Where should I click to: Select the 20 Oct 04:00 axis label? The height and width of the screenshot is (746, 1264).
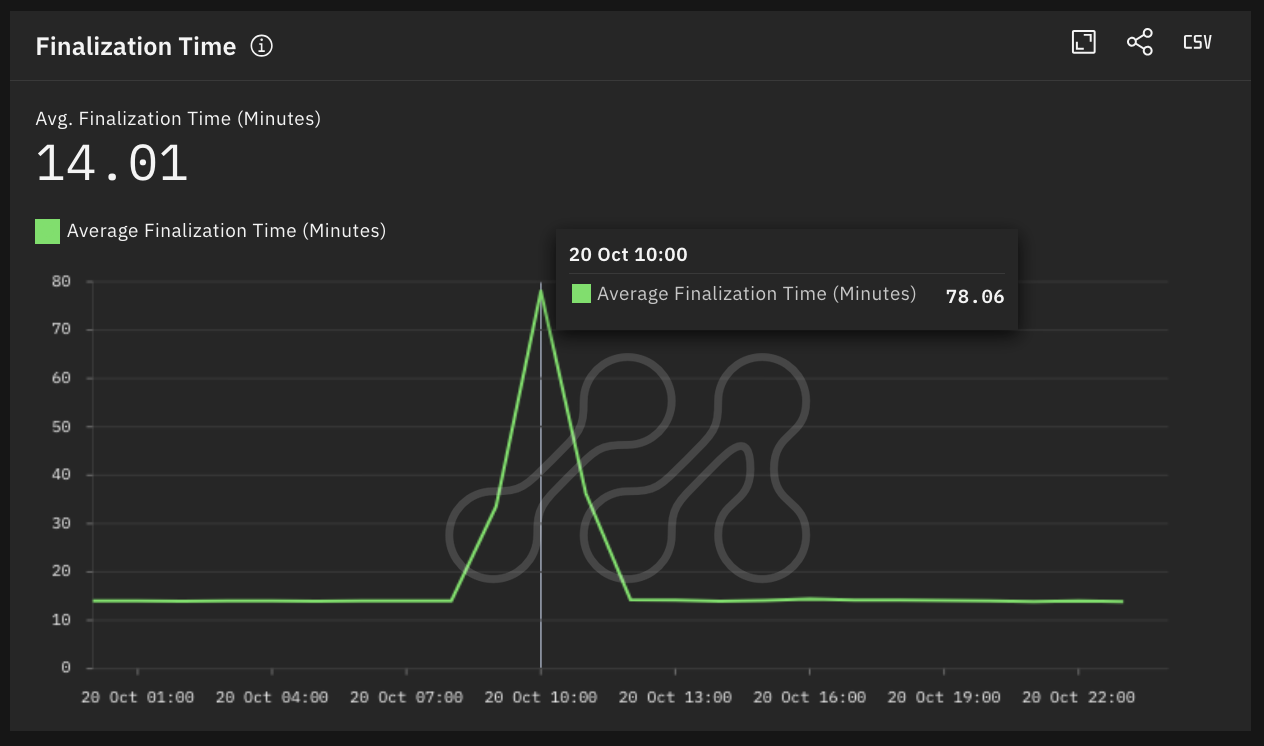(272, 697)
